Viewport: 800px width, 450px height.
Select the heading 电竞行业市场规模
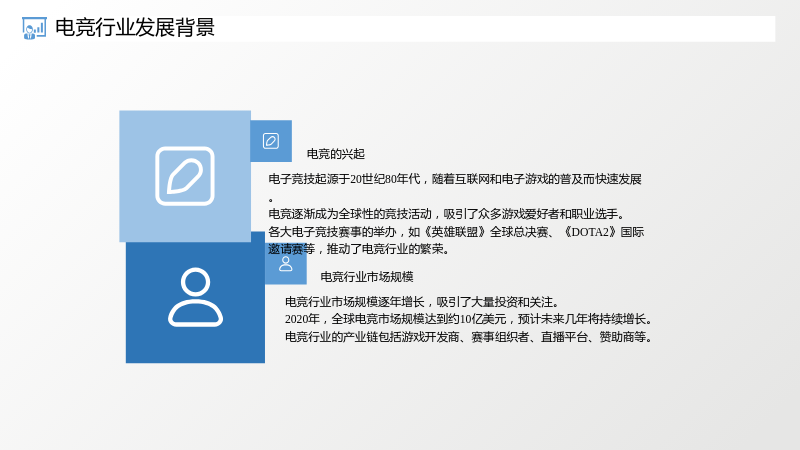pyautogui.click(x=367, y=277)
